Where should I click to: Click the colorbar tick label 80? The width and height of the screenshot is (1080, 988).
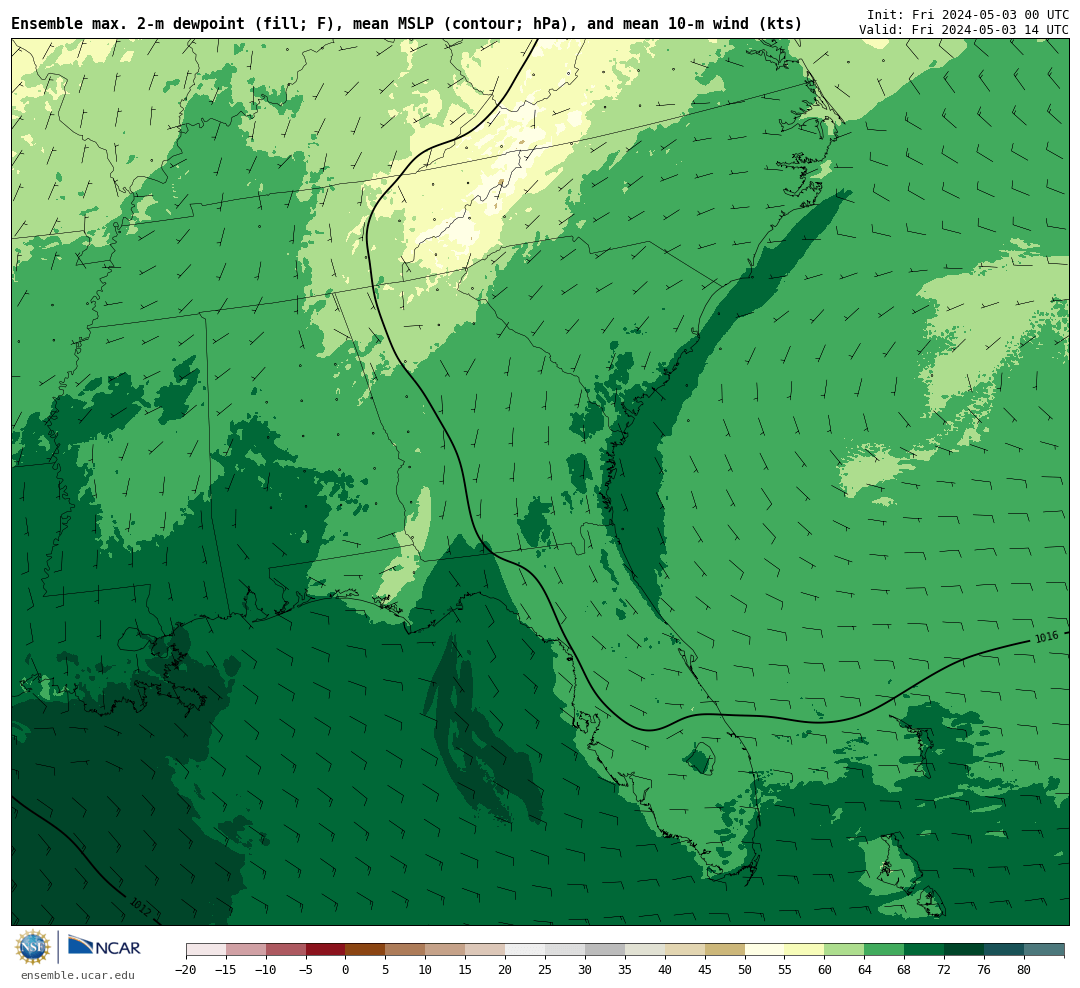(1024, 969)
